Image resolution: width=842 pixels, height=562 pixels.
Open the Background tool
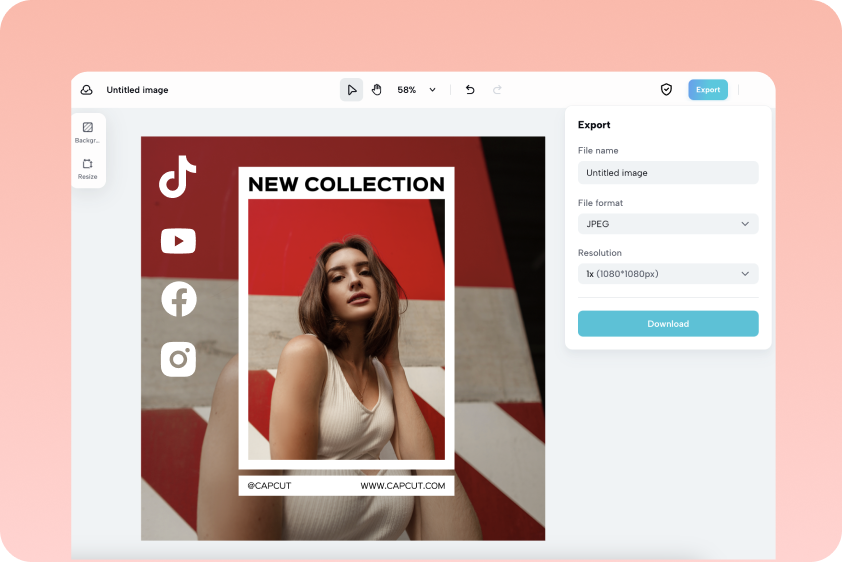pyautogui.click(x=88, y=132)
